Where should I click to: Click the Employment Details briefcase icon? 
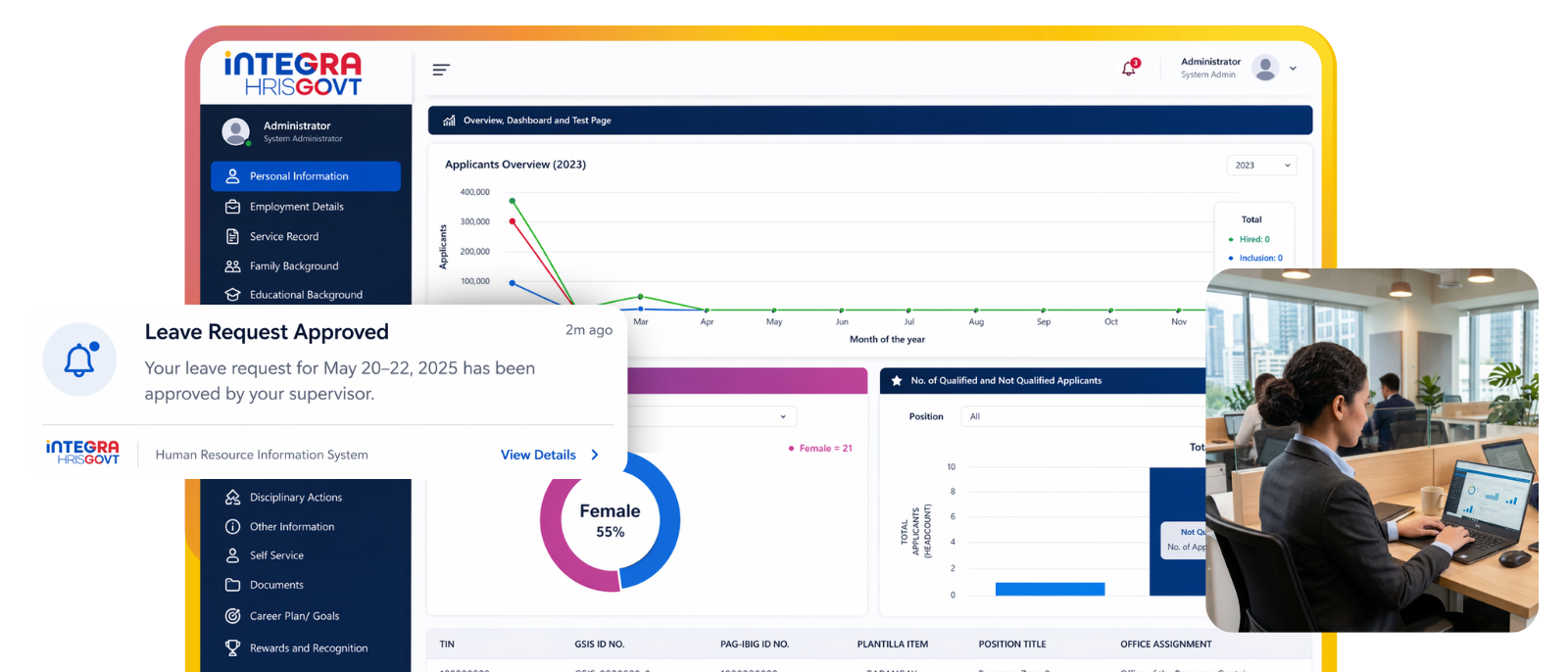coord(232,207)
